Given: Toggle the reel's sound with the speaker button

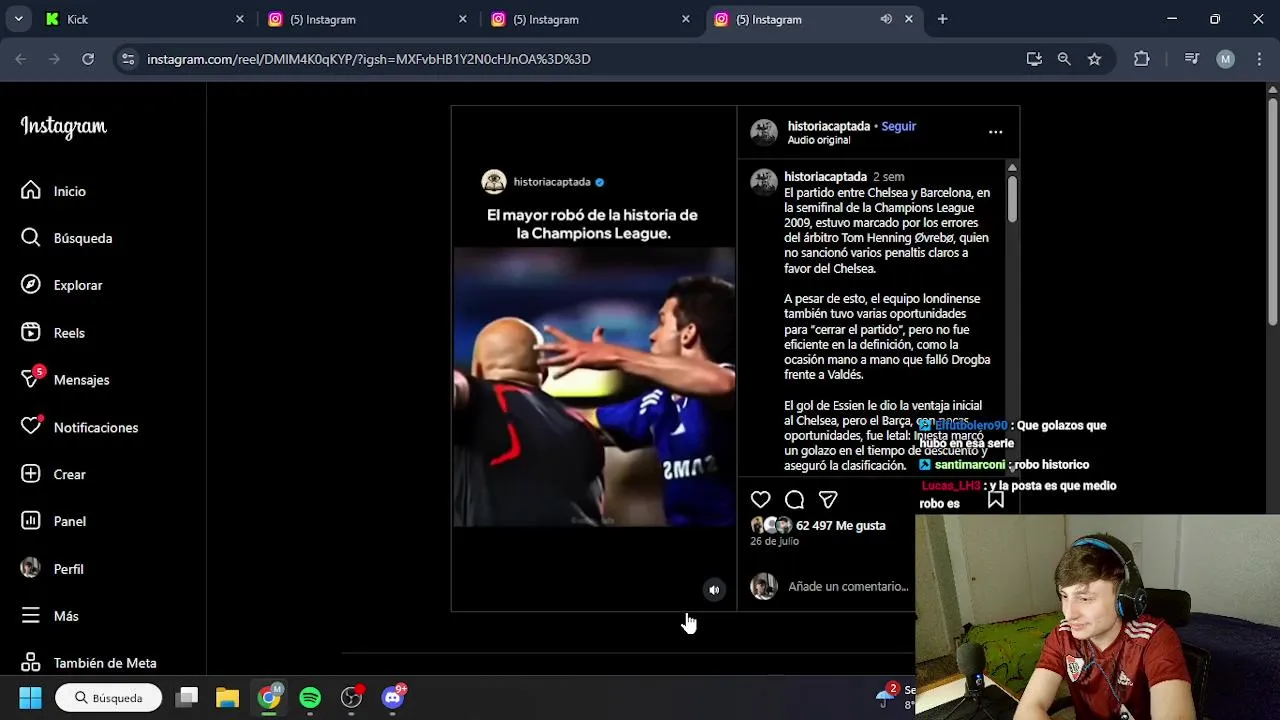Looking at the screenshot, I should click(x=714, y=590).
